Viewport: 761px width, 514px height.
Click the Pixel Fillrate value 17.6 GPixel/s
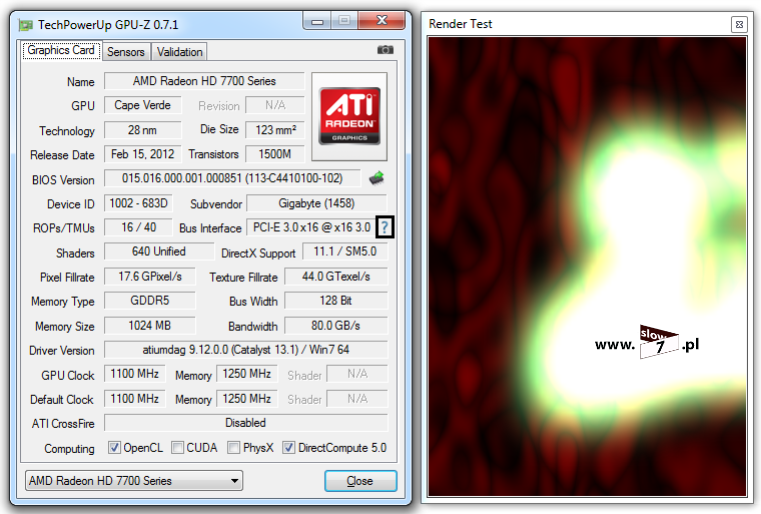coord(150,277)
